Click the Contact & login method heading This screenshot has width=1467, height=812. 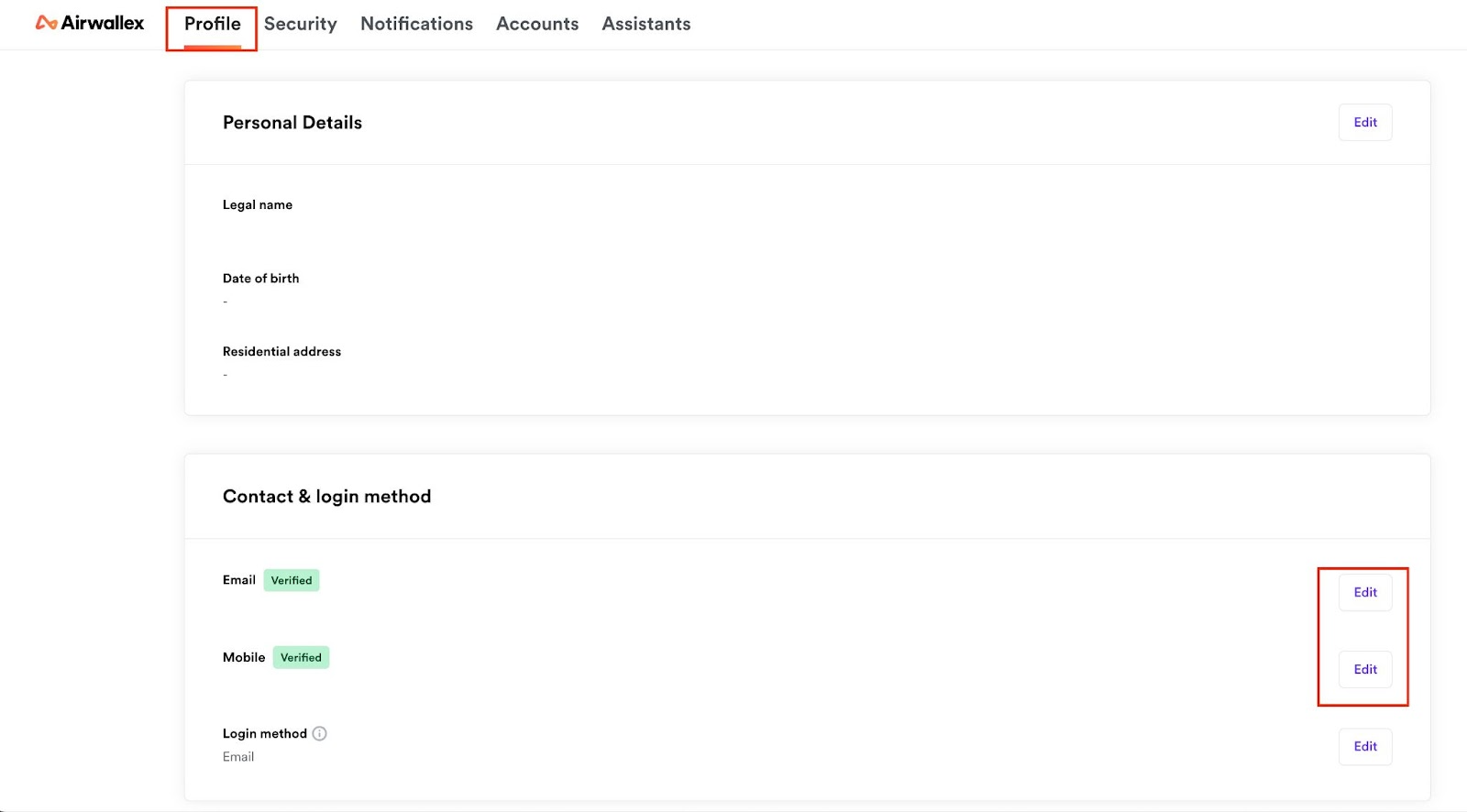(326, 496)
